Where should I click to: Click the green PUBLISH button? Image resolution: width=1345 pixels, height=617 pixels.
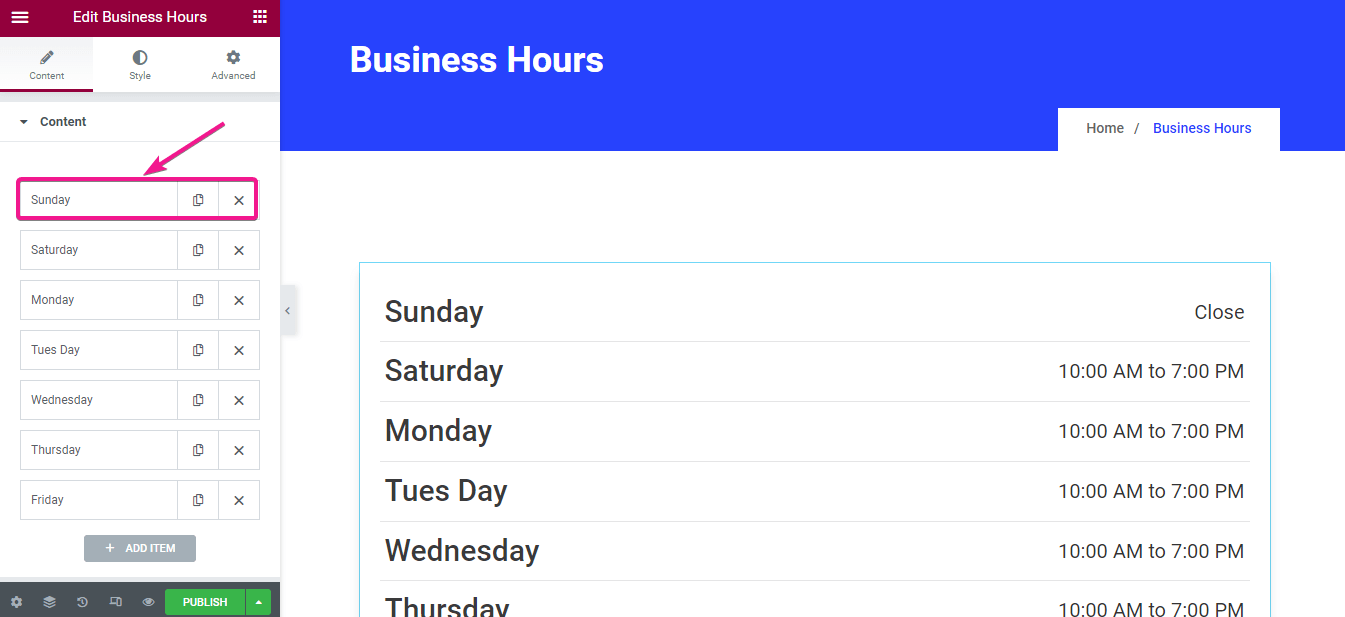point(205,602)
